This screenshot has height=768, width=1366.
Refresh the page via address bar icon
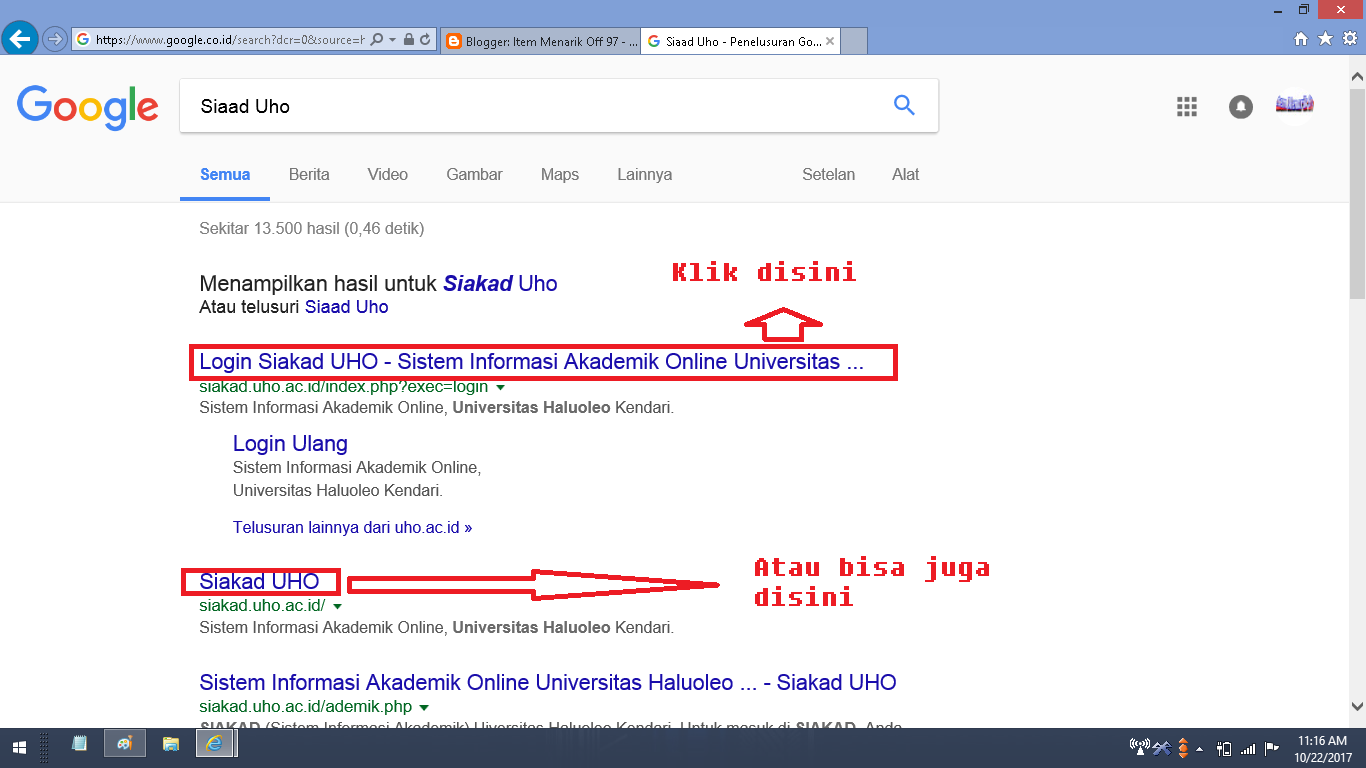(x=426, y=40)
